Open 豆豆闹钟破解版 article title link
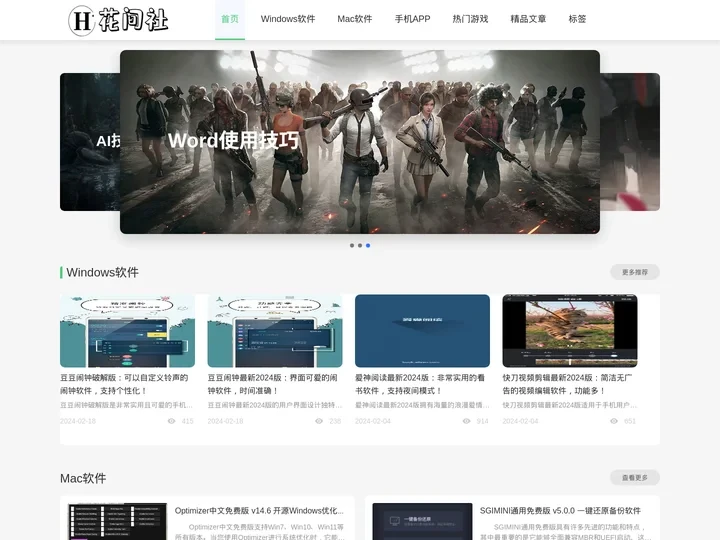The image size is (720, 540). click(x=124, y=384)
